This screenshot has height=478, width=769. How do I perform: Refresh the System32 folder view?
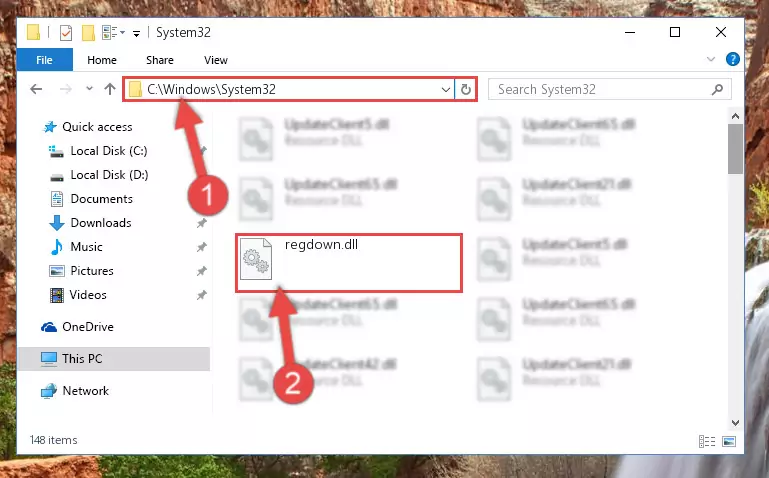tap(465, 89)
